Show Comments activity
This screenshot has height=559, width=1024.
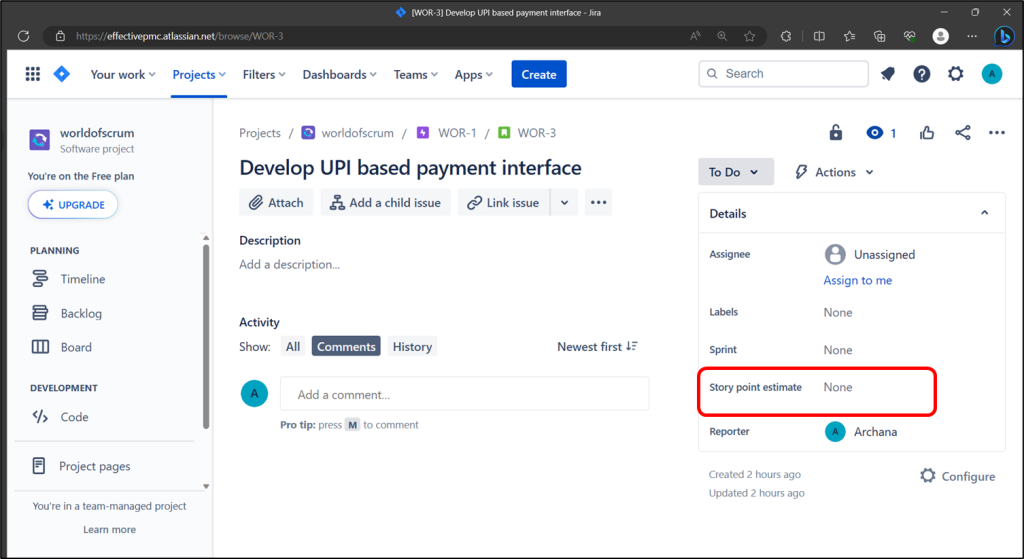[x=346, y=347]
